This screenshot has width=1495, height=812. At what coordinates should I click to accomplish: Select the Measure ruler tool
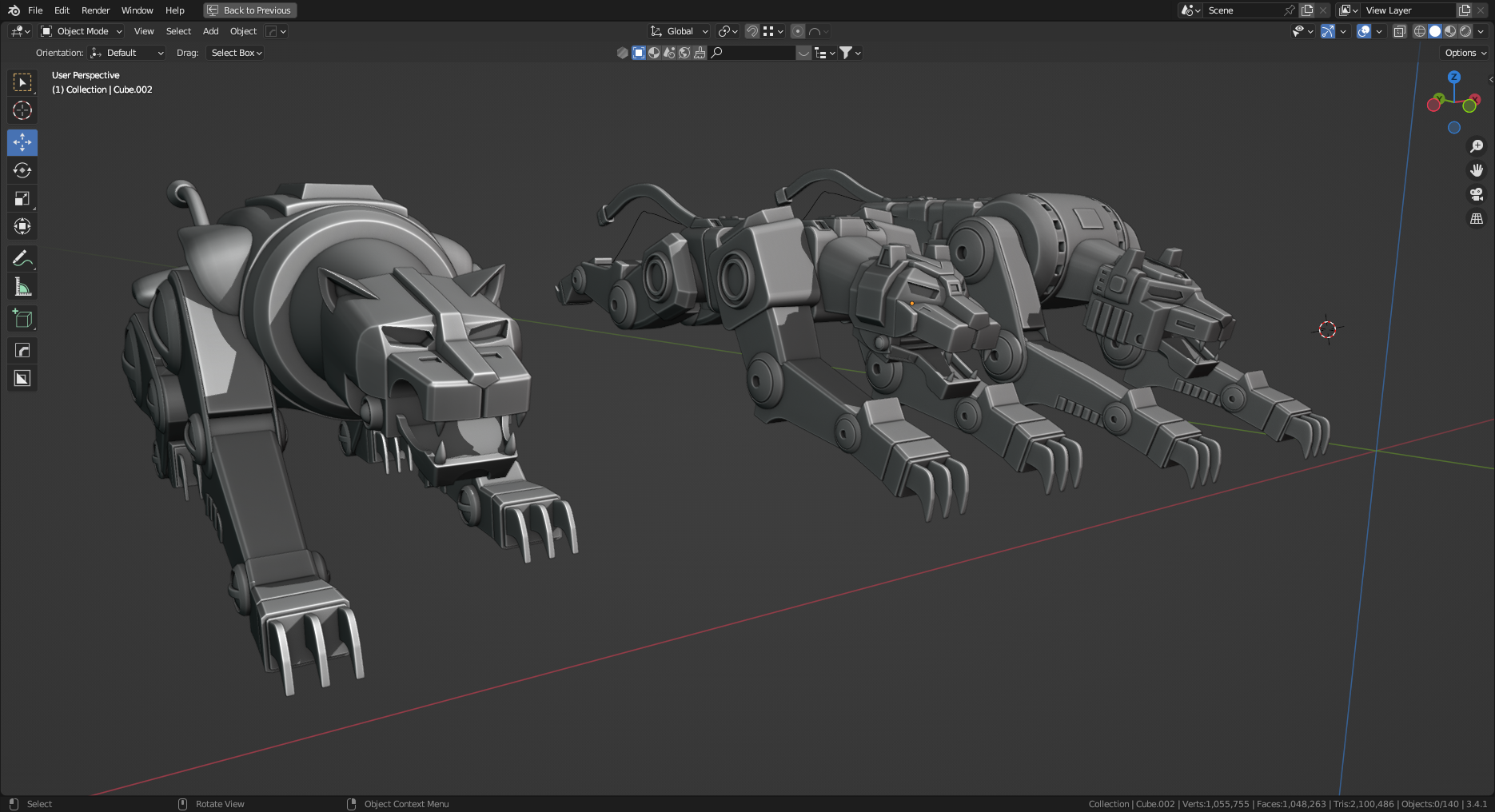point(22,286)
